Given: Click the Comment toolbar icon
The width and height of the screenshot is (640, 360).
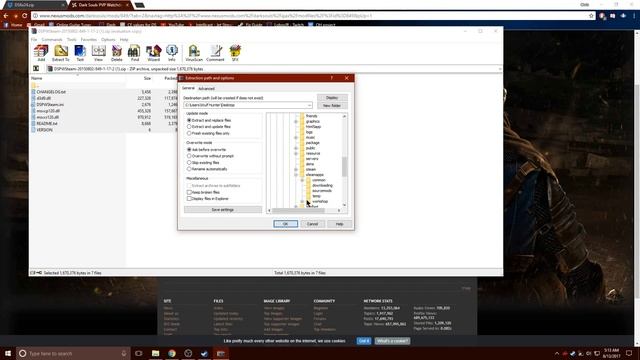Looking at the screenshot, I should point(215,53).
